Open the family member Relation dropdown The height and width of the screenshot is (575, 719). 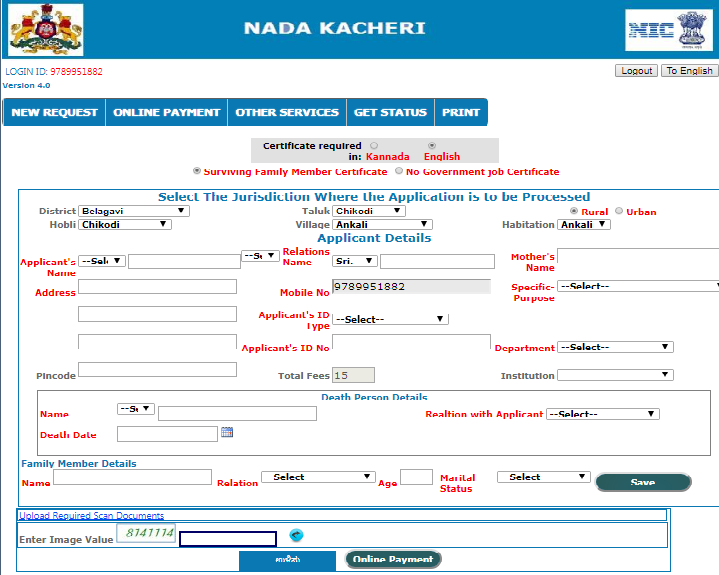point(318,477)
